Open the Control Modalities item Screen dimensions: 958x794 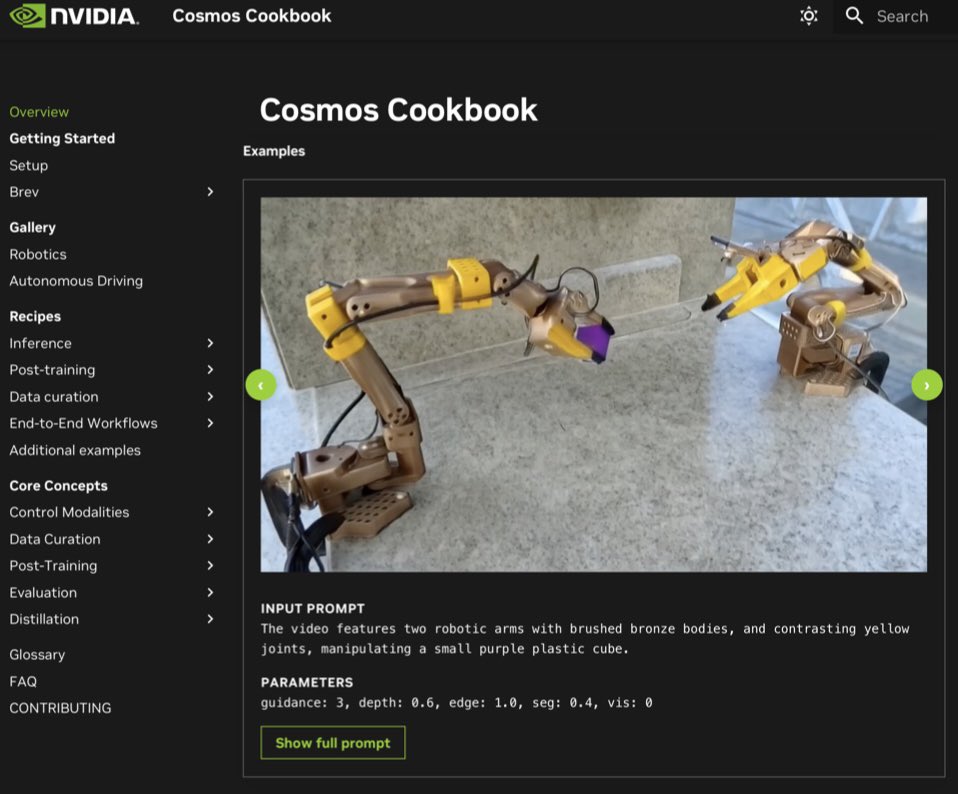[x=70, y=512]
